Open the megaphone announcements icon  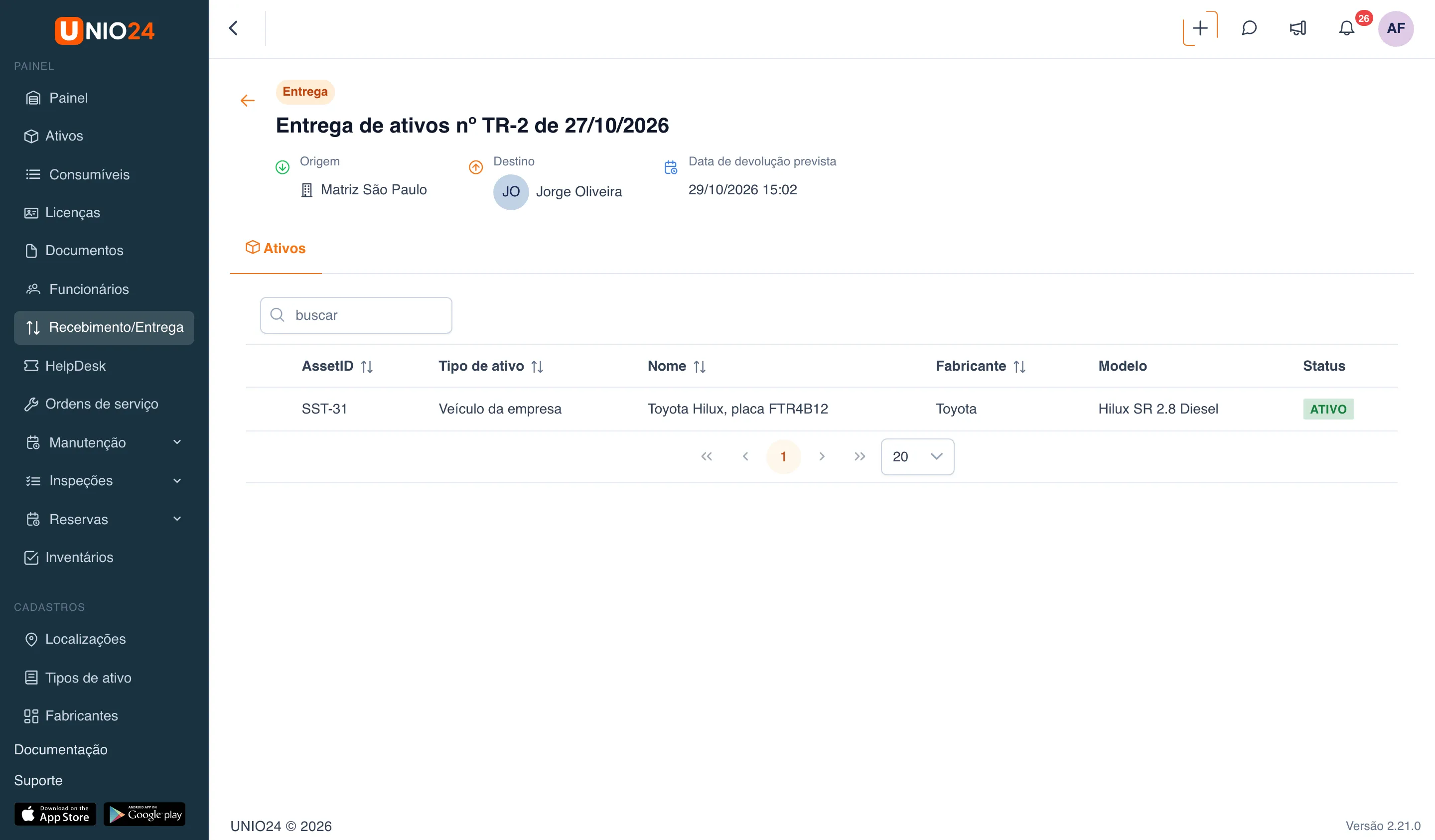point(1298,28)
